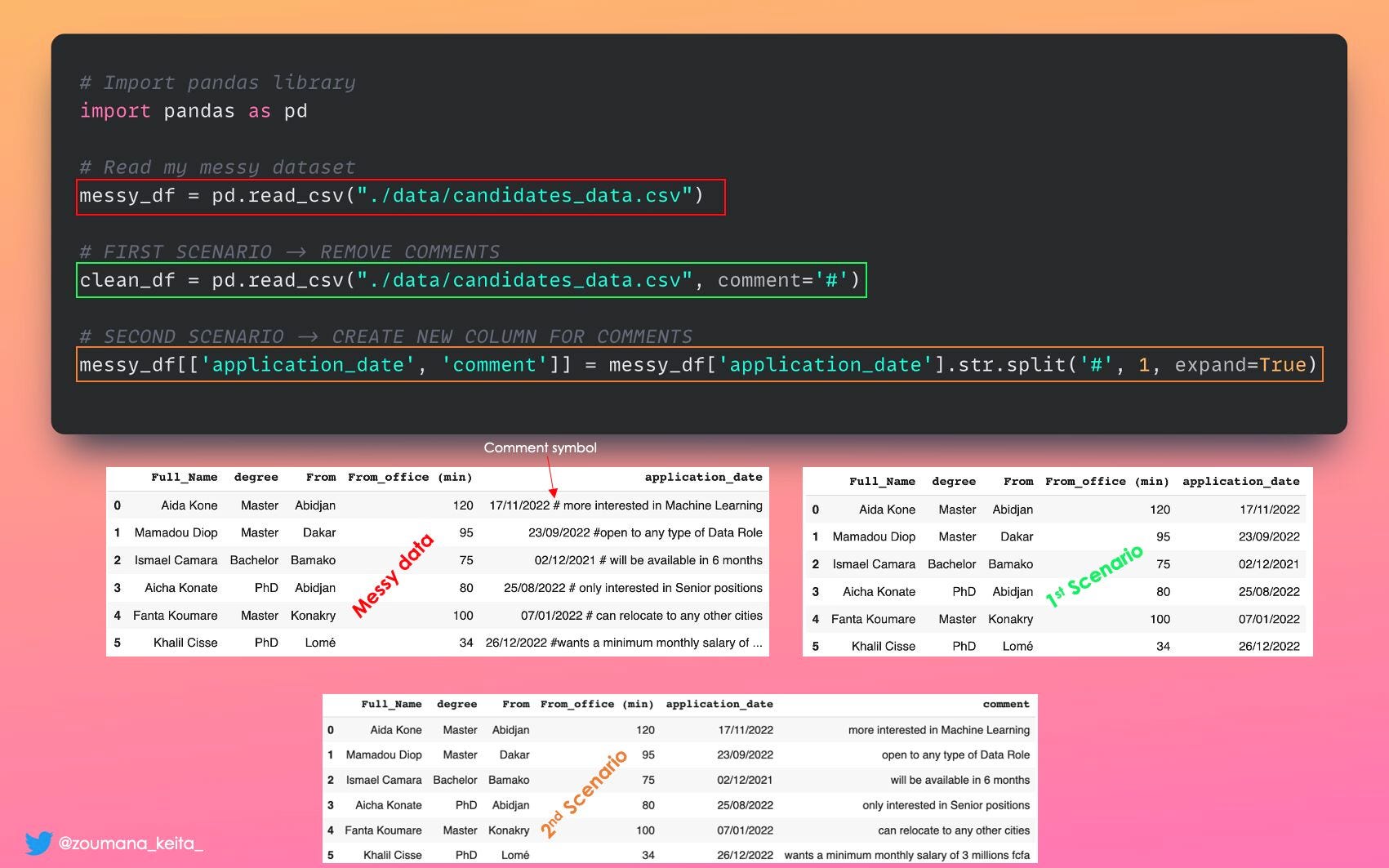The image size is (1389, 868).
Task: Select the truncated '26/12/2022 #wants a minimum monthly salary of ...' cell
Action: (x=624, y=643)
